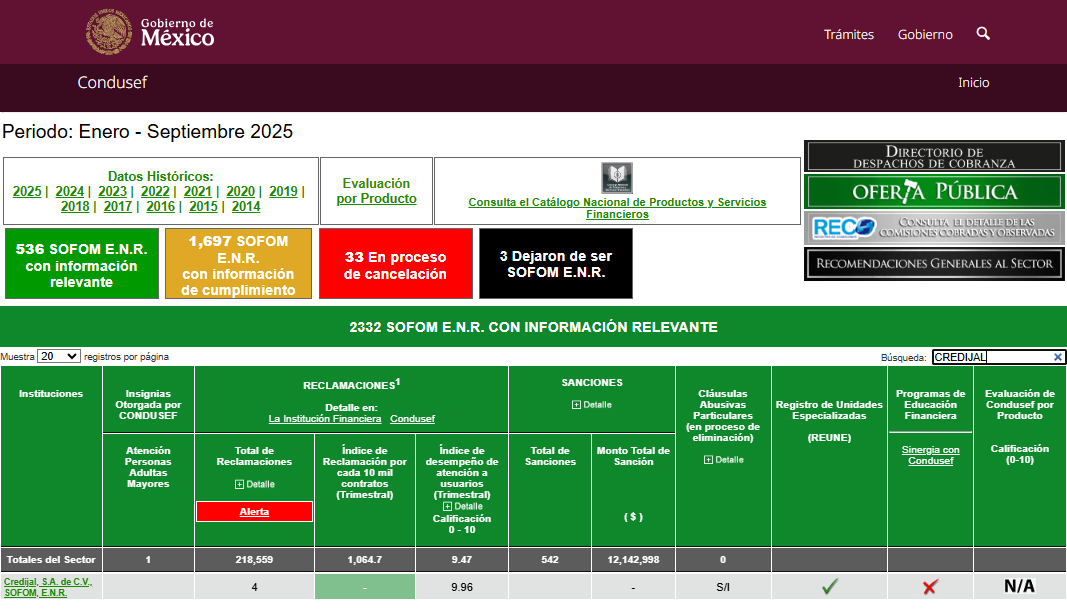Click the red cross under Educación Financiera
Viewport: 1067px width, 609px height.
pyautogui.click(x=930, y=587)
